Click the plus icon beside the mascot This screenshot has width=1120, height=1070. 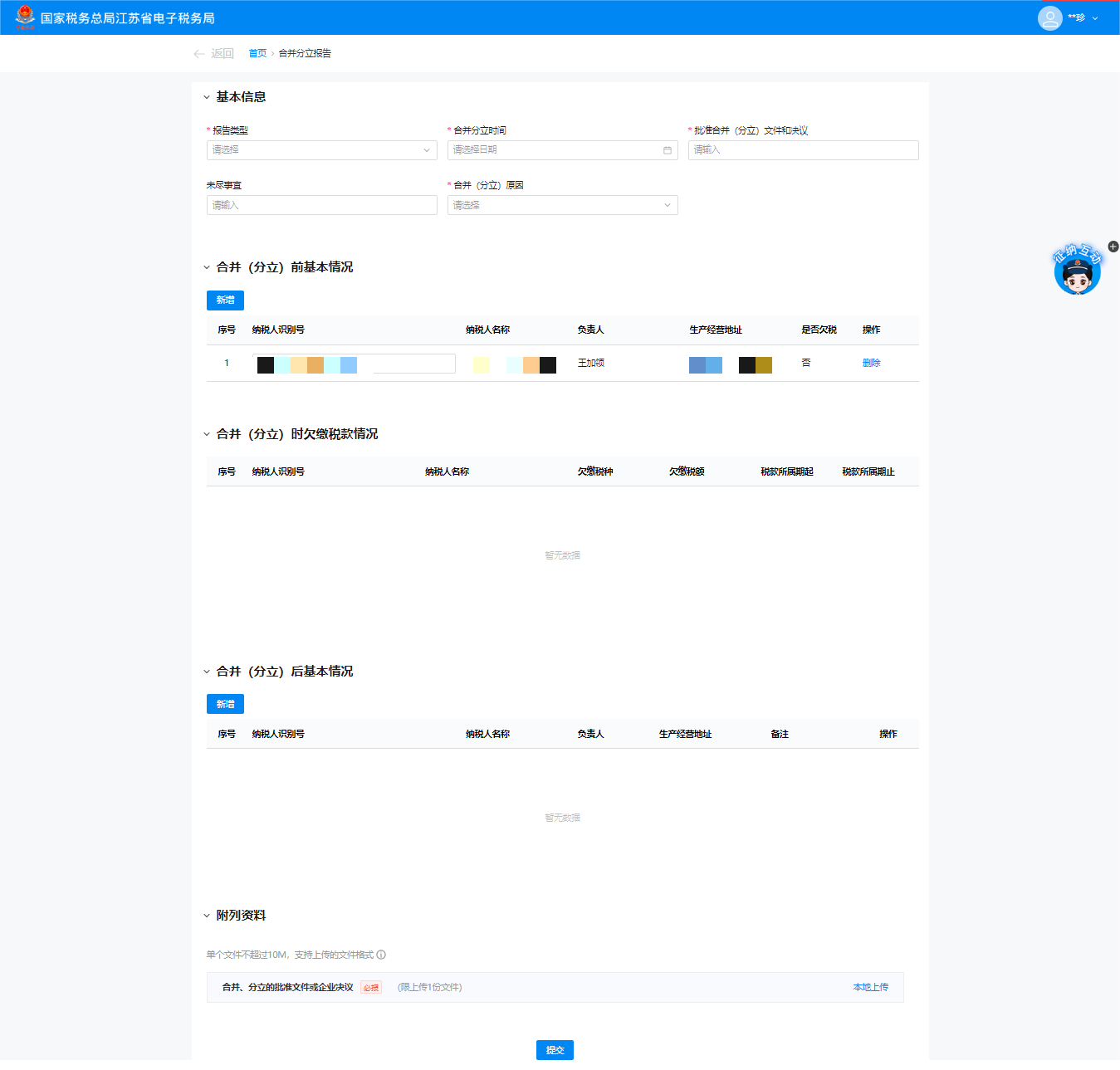[x=1113, y=247]
